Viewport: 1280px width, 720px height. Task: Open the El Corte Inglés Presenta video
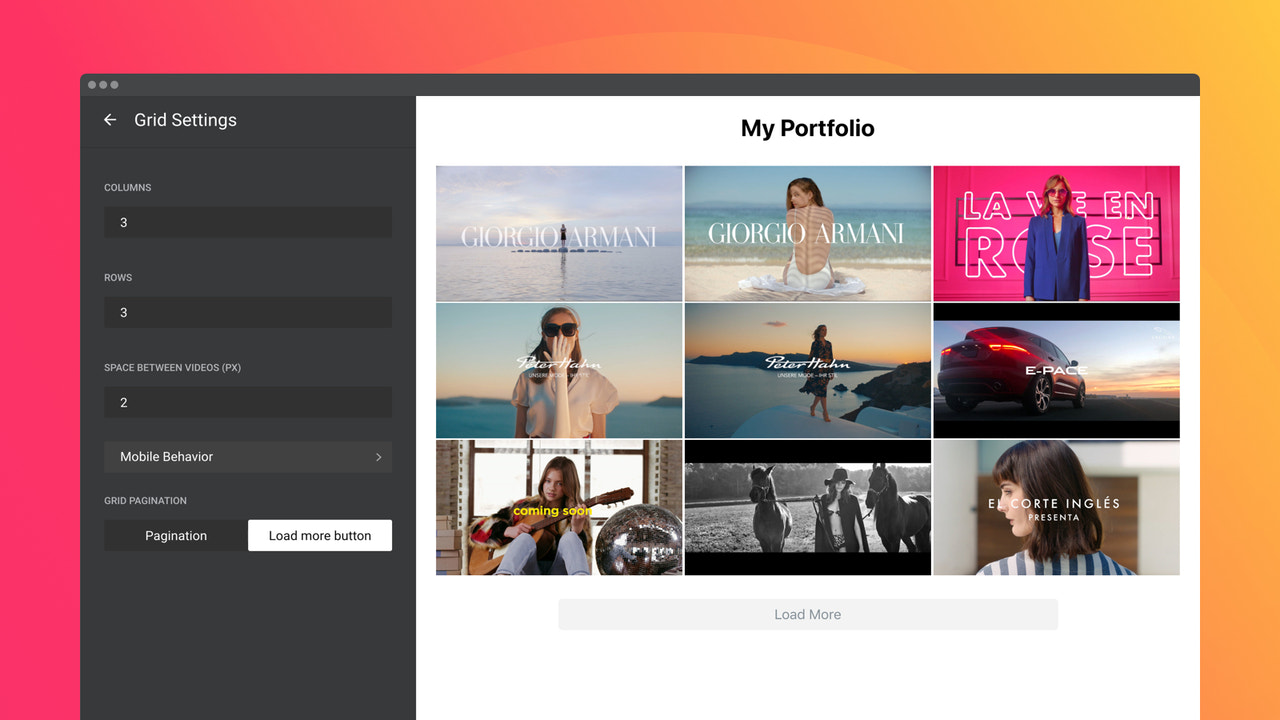(1056, 507)
